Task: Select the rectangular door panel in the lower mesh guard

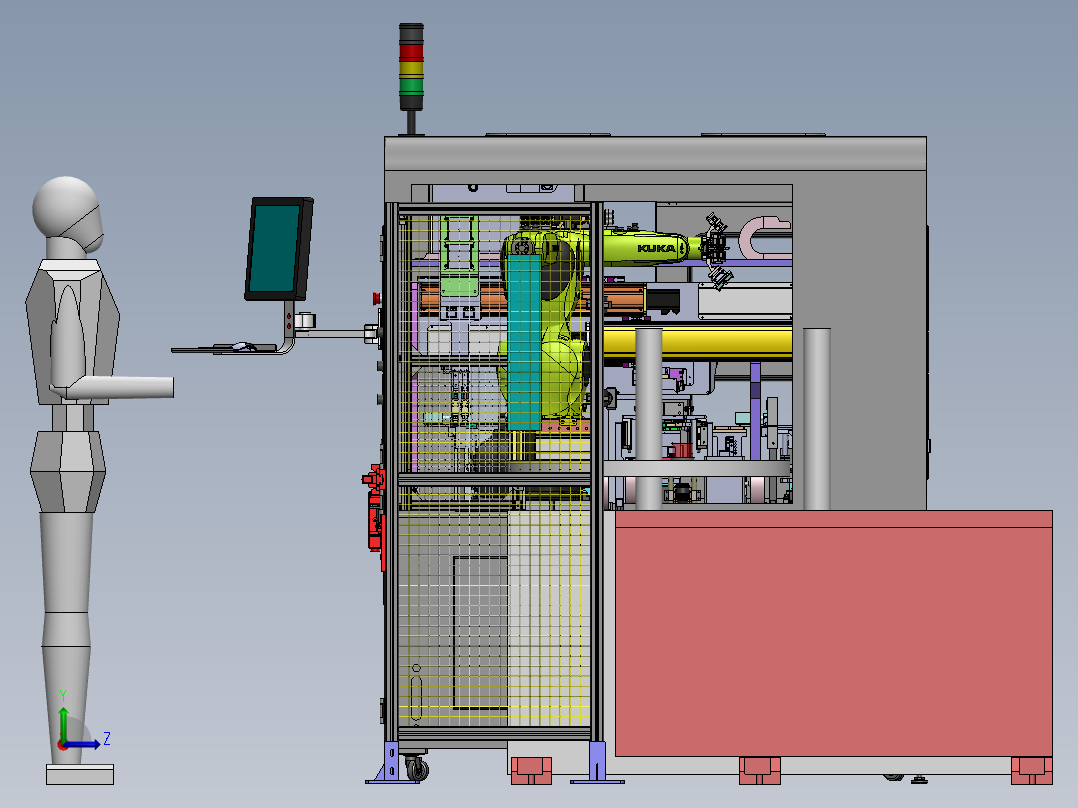Action: click(x=480, y=632)
